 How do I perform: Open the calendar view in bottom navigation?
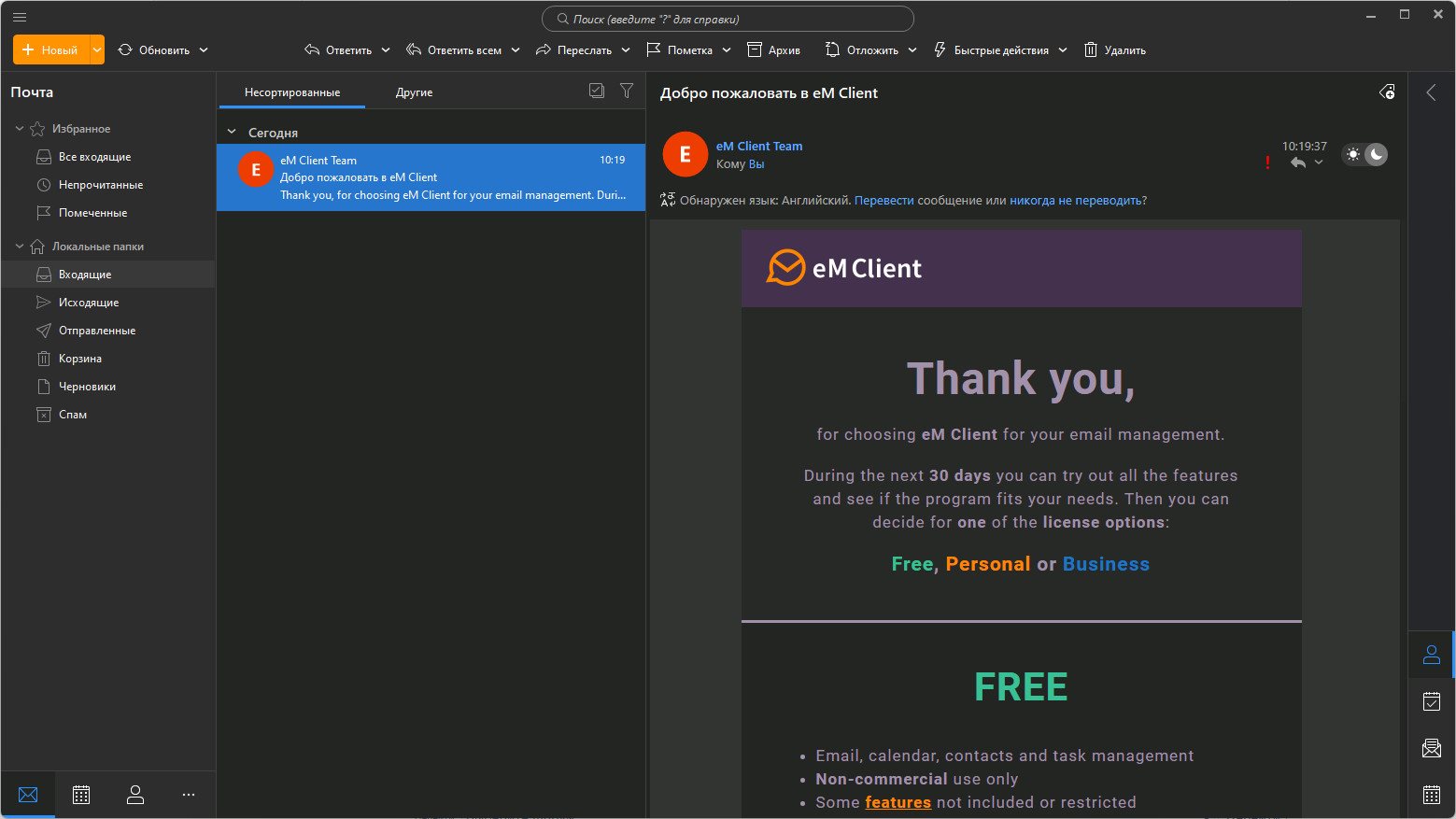[81, 795]
